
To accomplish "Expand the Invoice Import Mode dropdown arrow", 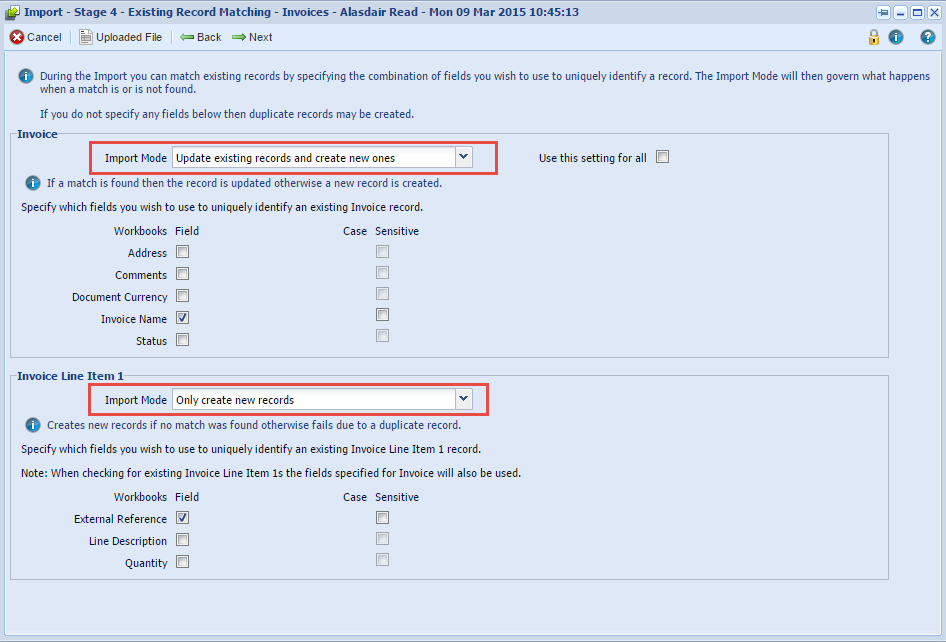I will coord(463,157).
